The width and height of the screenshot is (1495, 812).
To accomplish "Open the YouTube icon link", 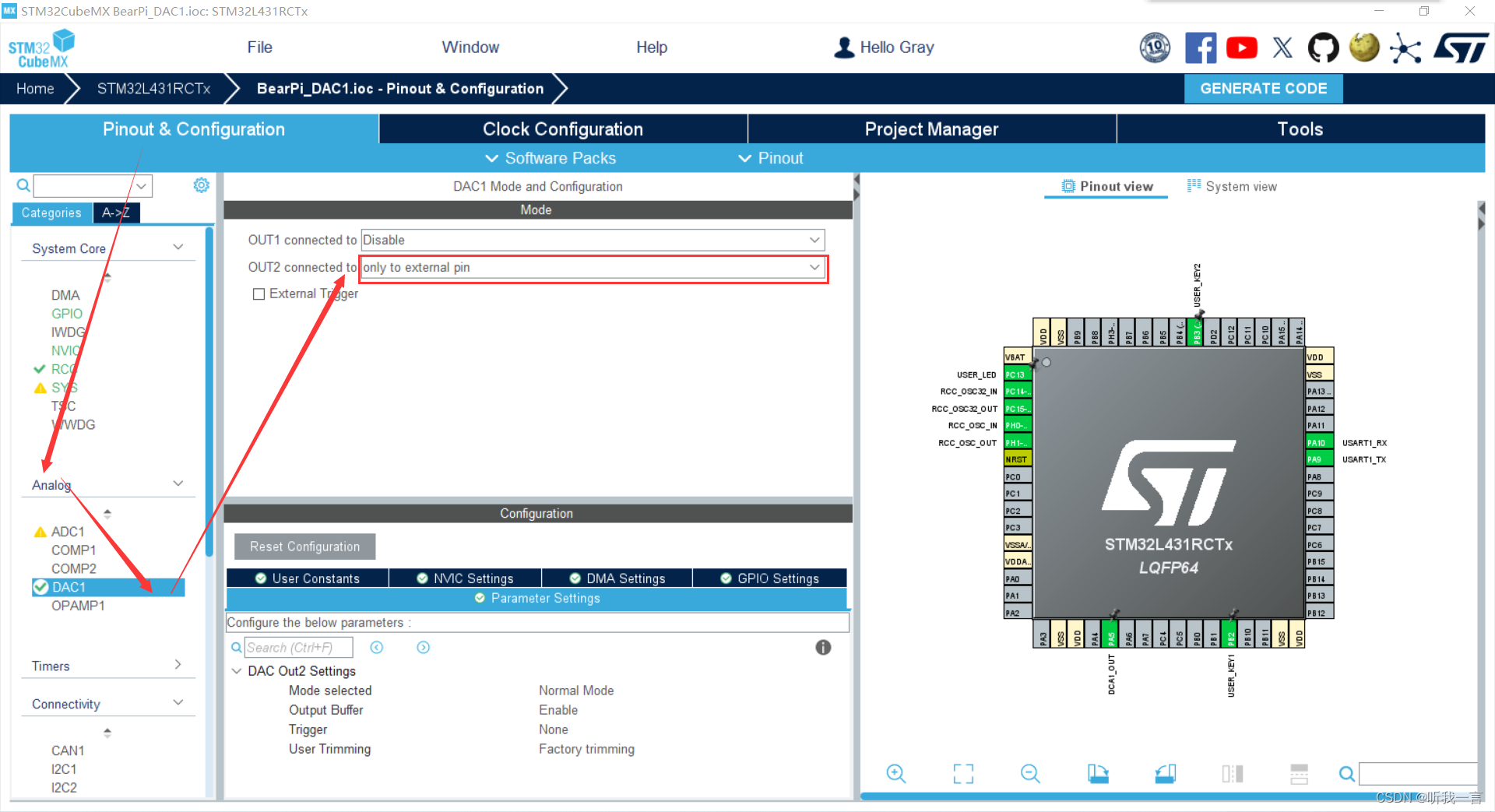I will pos(1242,47).
